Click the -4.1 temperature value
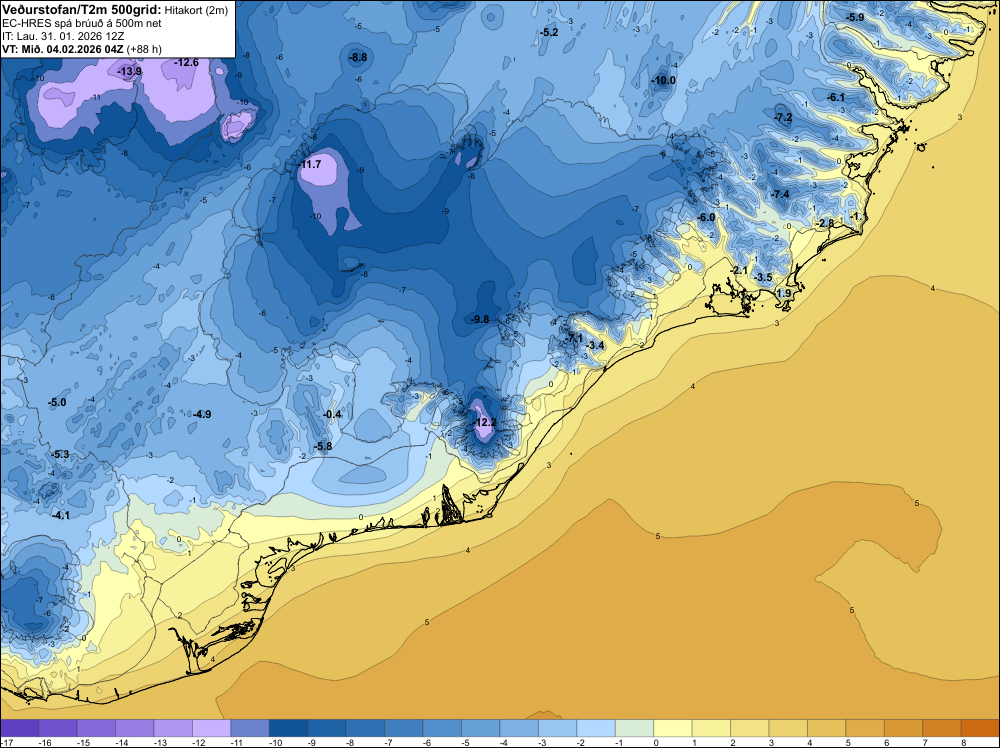 pyautogui.click(x=61, y=515)
